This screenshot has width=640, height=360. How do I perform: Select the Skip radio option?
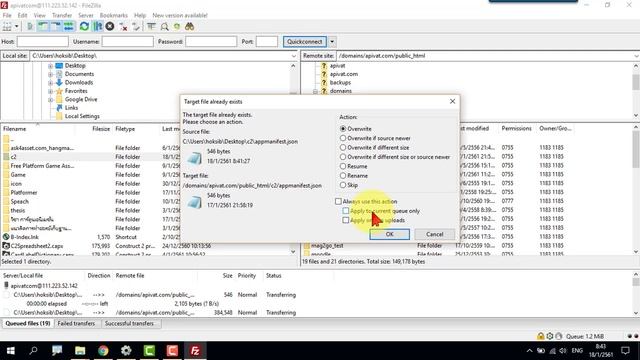(343, 185)
